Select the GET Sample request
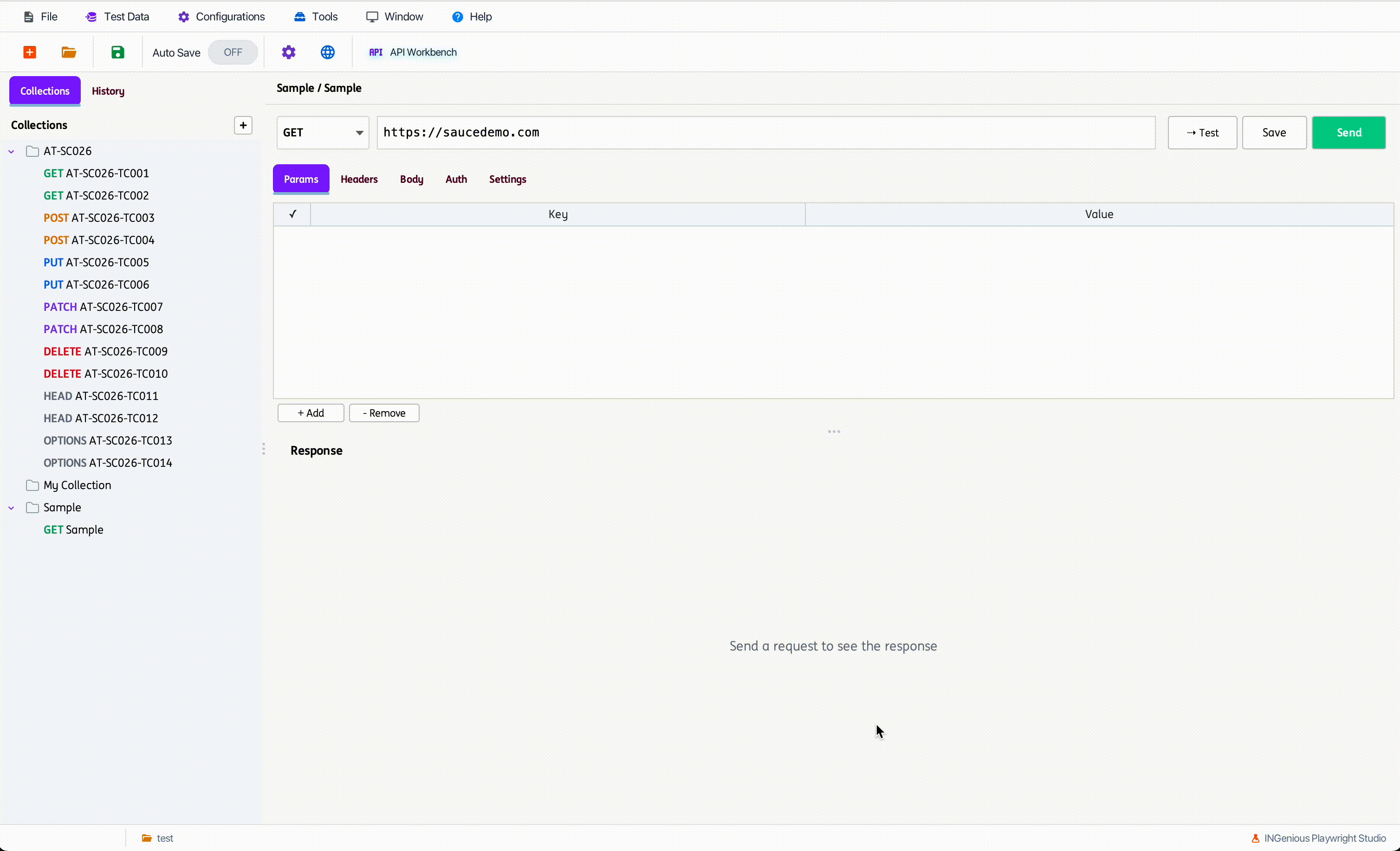The height and width of the screenshot is (851, 1400). pyautogui.click(x=73, y=529)
